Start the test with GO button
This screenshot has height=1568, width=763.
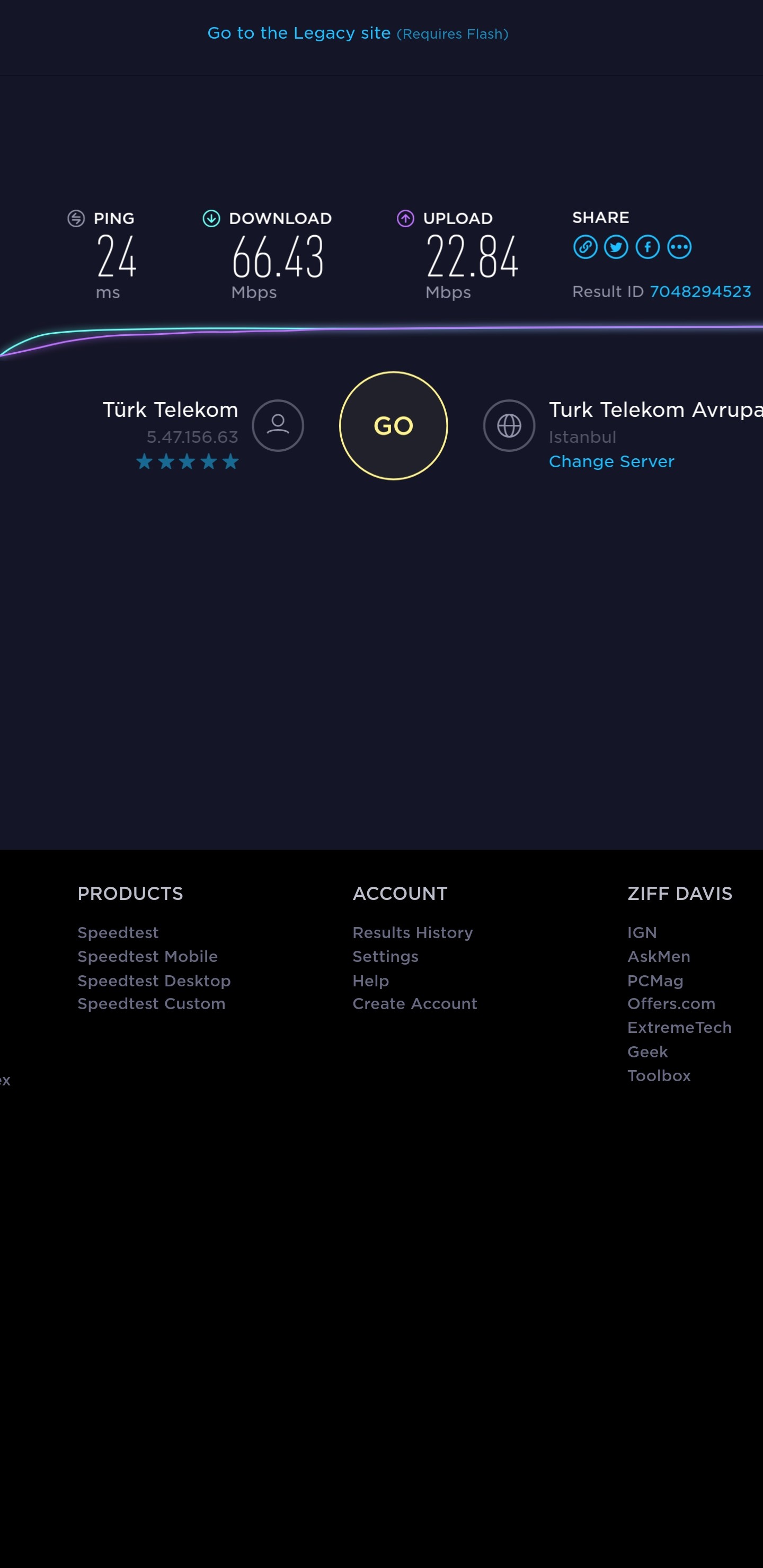[393, 425]
